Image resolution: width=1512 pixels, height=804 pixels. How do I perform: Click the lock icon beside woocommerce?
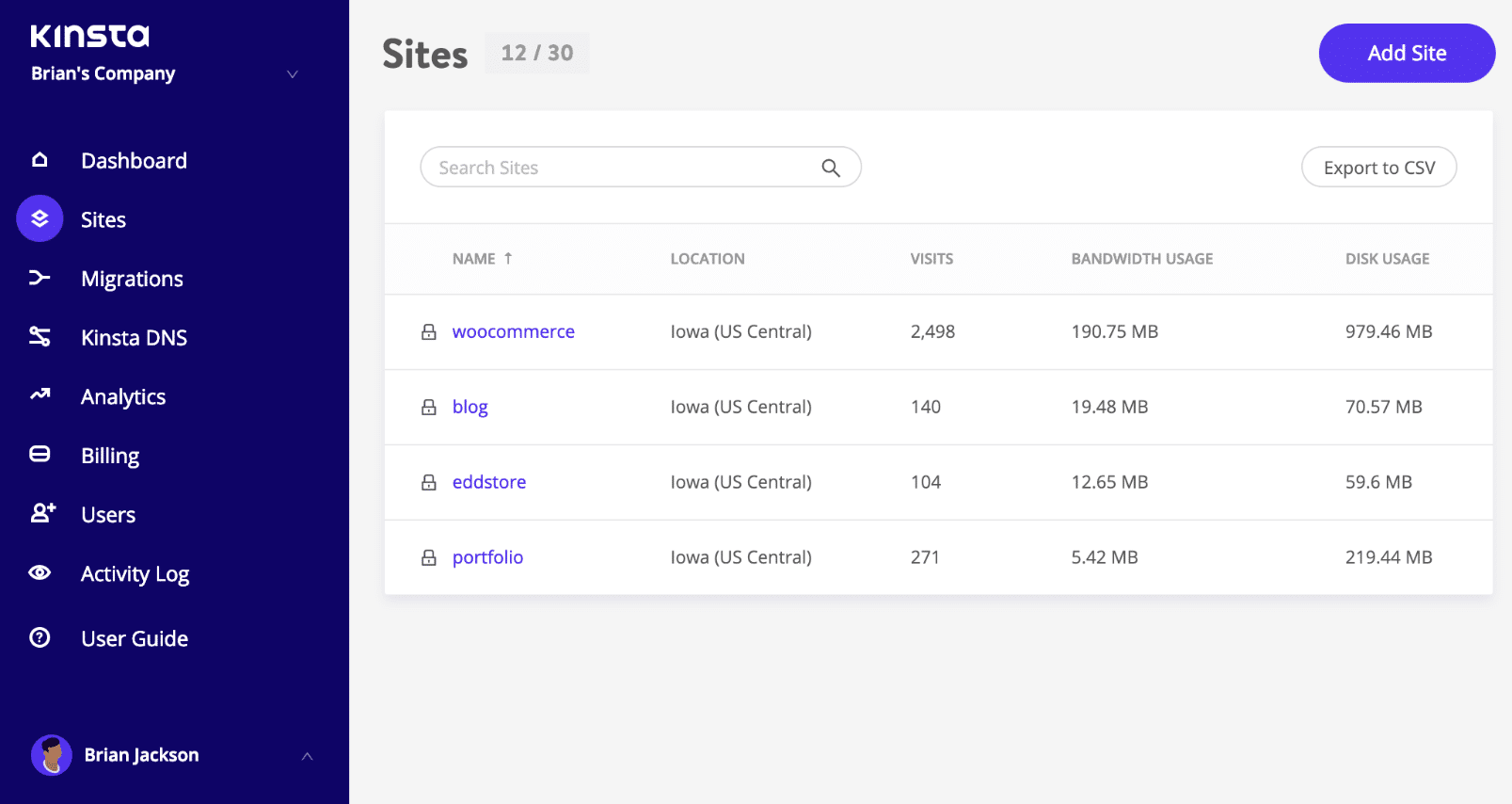point(429,331)
